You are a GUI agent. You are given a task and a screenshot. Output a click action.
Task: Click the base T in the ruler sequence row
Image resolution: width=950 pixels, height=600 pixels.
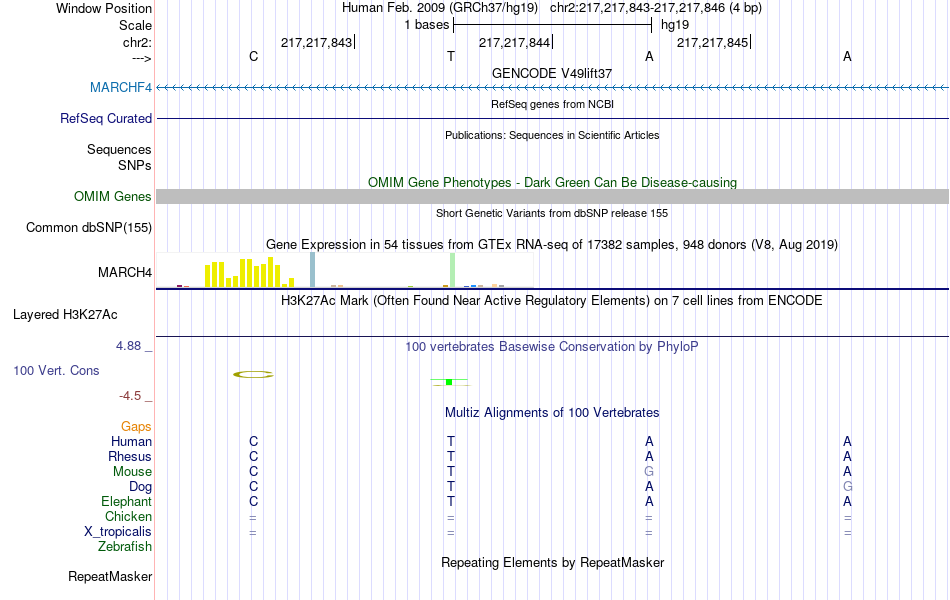click(451, 56)
